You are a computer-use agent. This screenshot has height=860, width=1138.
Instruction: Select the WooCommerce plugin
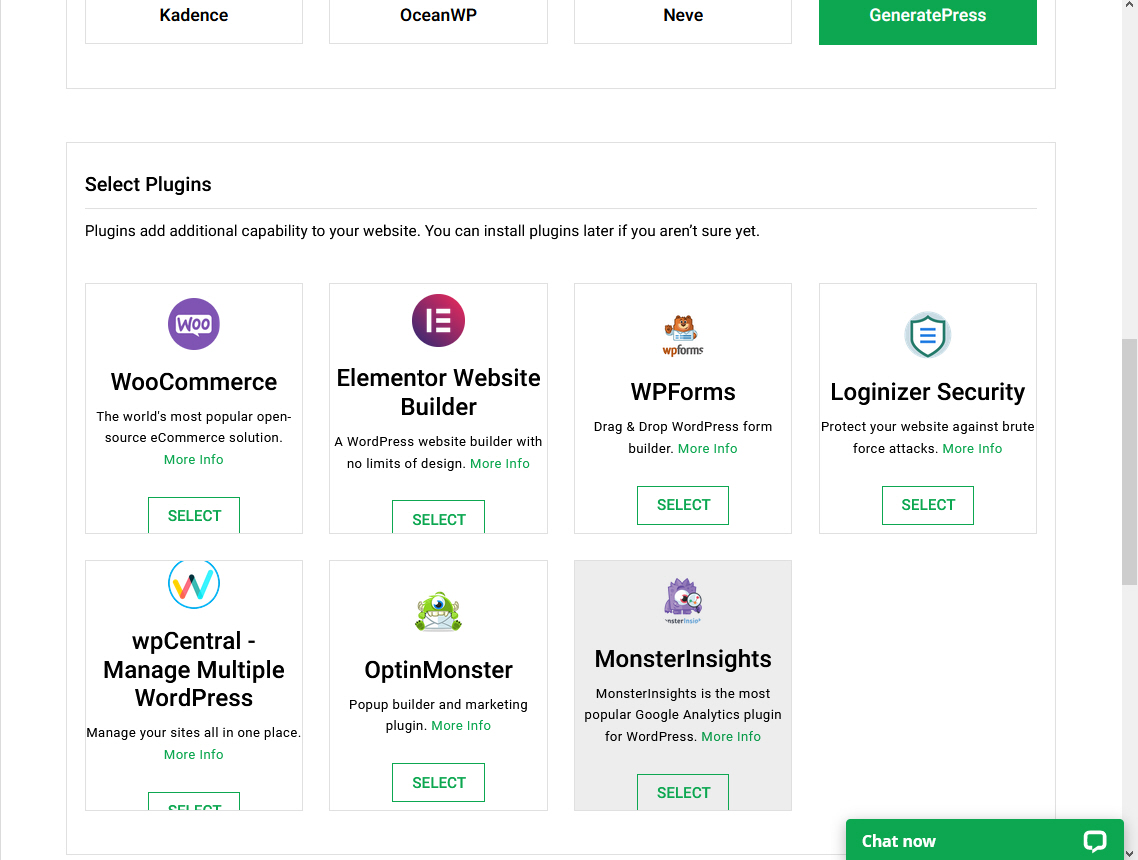[x=194, y=515]
